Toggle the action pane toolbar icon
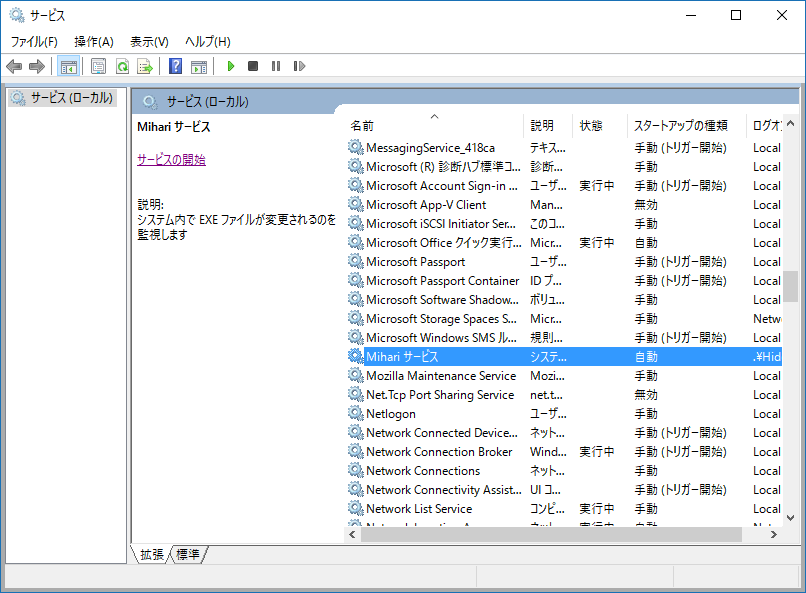The width and height of the screenshot is (806, 593). coord(199,66)
